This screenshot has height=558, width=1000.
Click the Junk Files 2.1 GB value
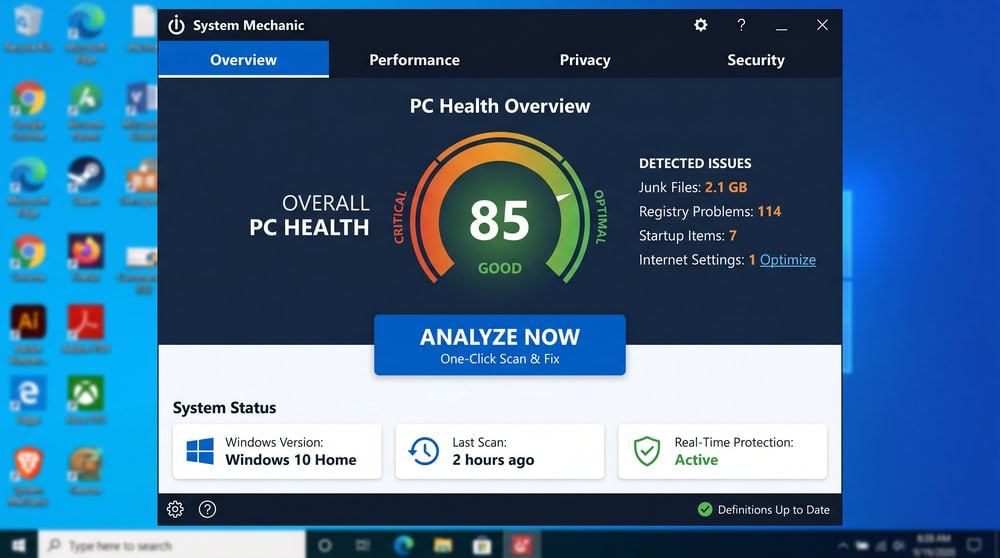(726, 187)
